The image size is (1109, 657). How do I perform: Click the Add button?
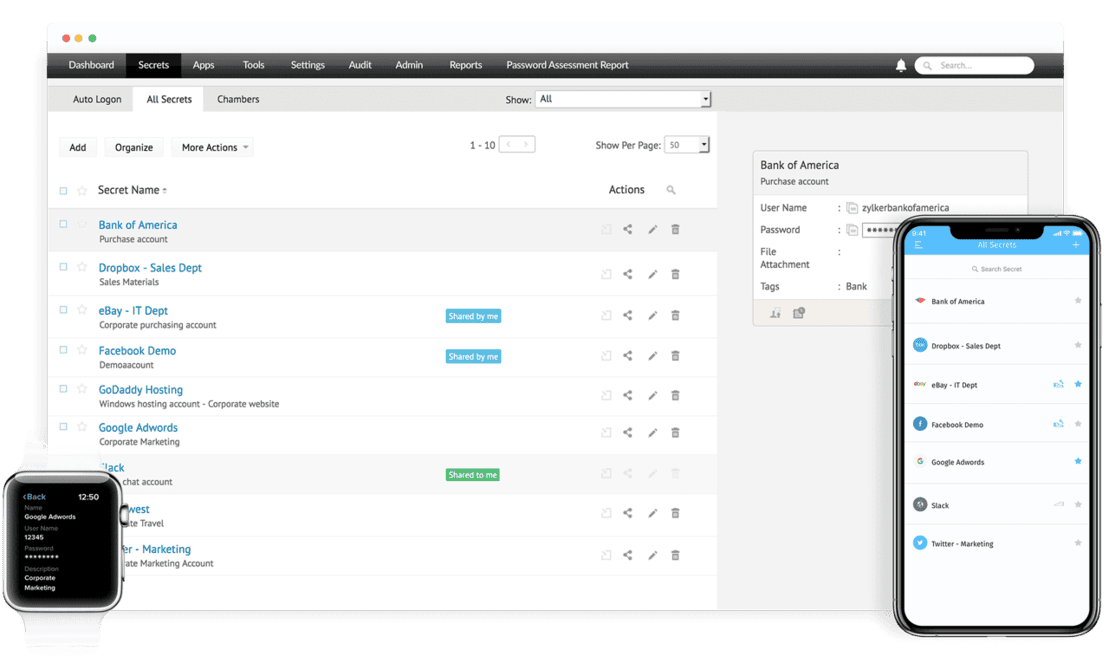click(x=78, y=147)
